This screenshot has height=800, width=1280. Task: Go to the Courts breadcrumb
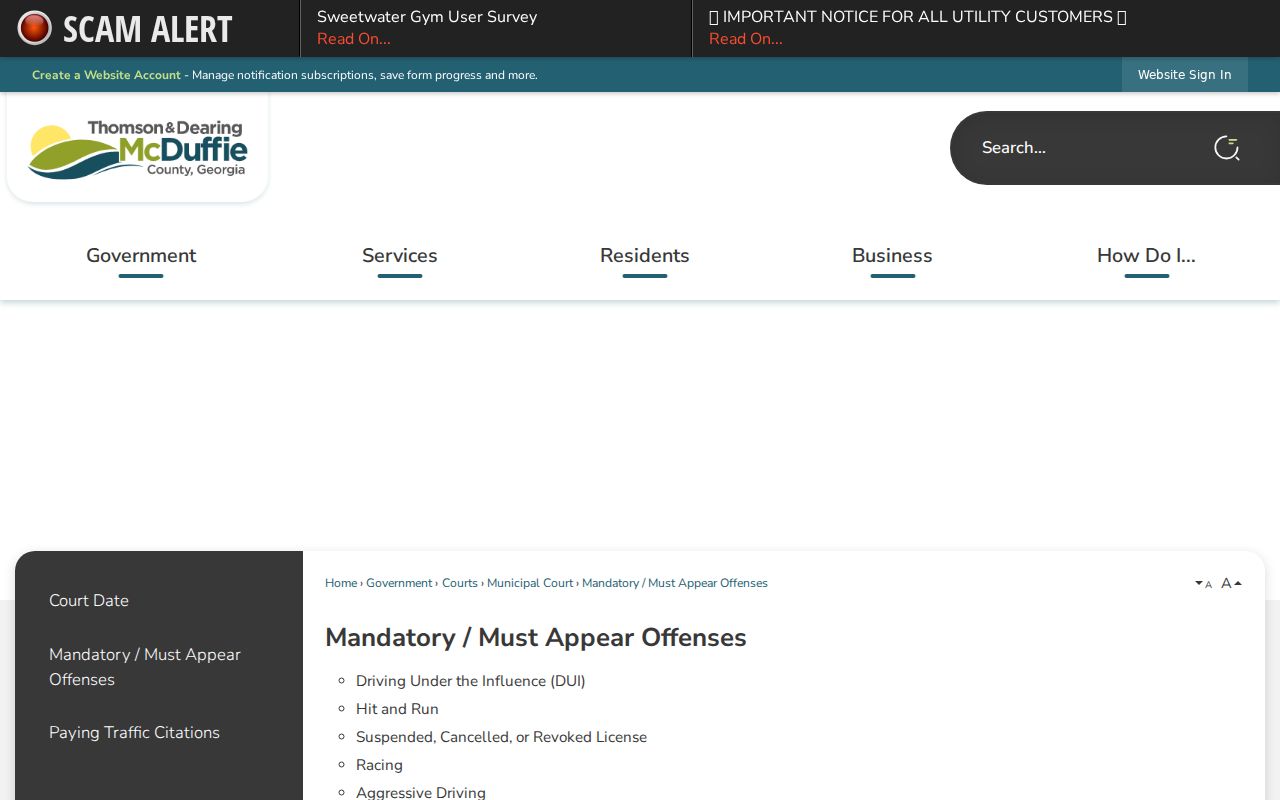pos(460,583)
